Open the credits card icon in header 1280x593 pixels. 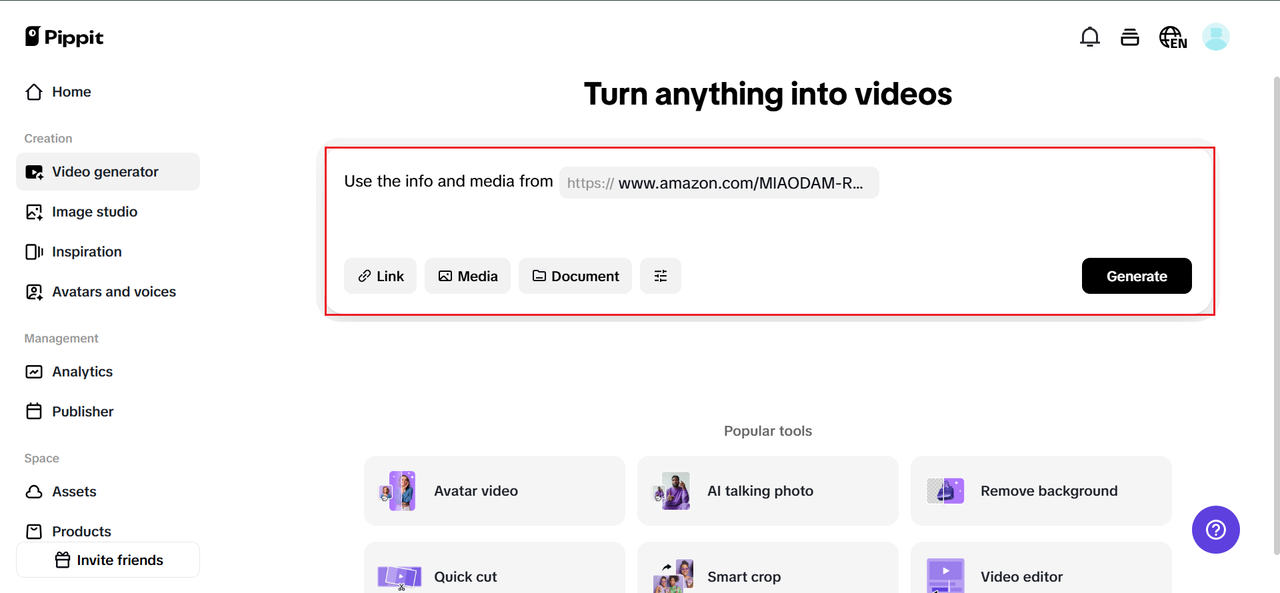1130,38
